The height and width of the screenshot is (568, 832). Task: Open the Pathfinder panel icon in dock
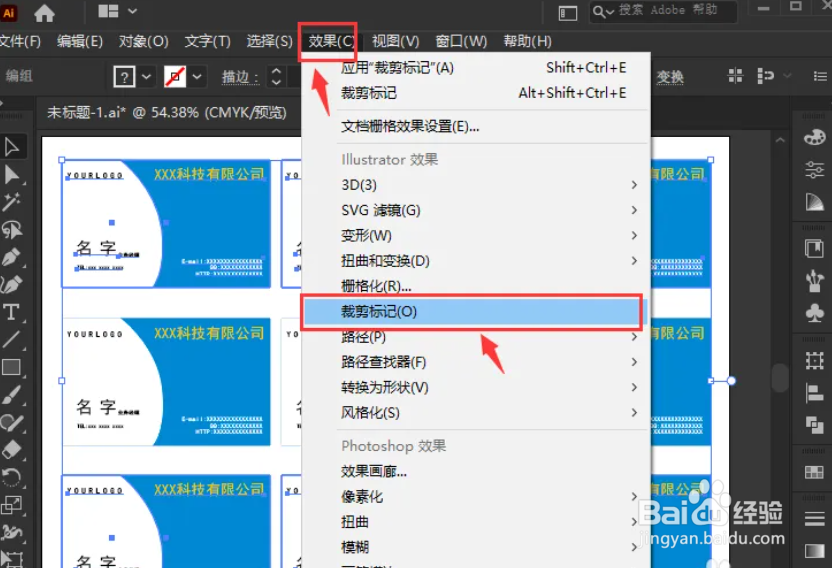(814, 425)
